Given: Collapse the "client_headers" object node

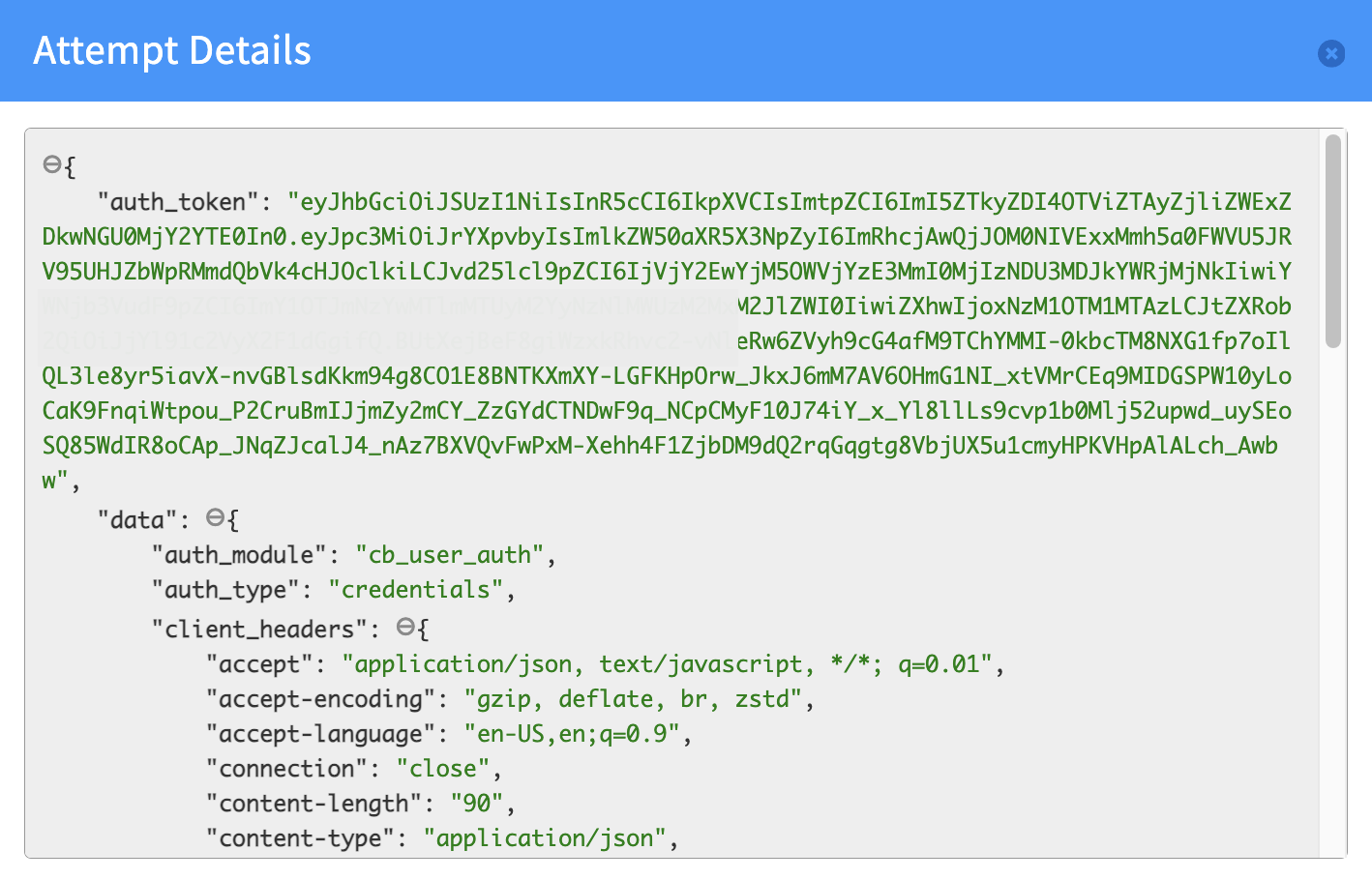Looking at the screenshot, I should click(406, 627).
